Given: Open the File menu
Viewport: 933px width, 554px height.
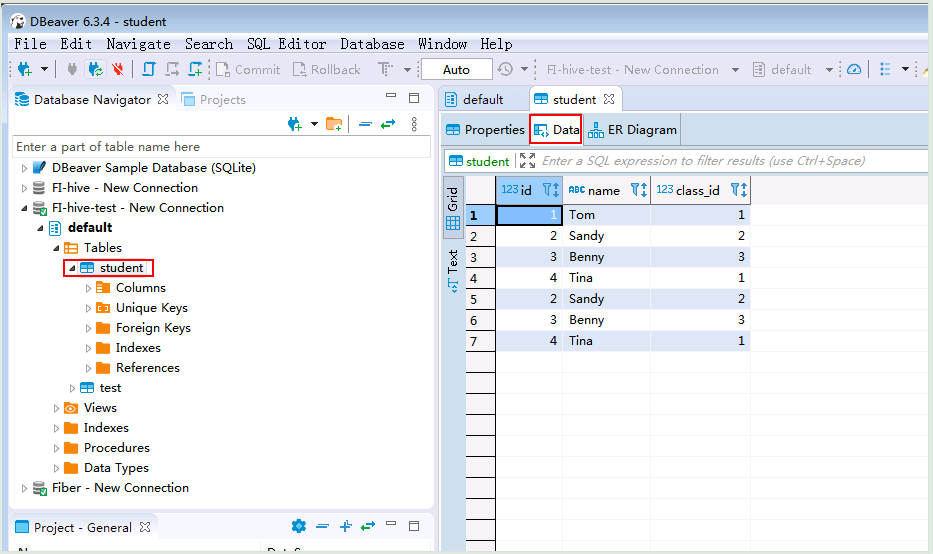Looking at the screenshot, I should point(30,44).
